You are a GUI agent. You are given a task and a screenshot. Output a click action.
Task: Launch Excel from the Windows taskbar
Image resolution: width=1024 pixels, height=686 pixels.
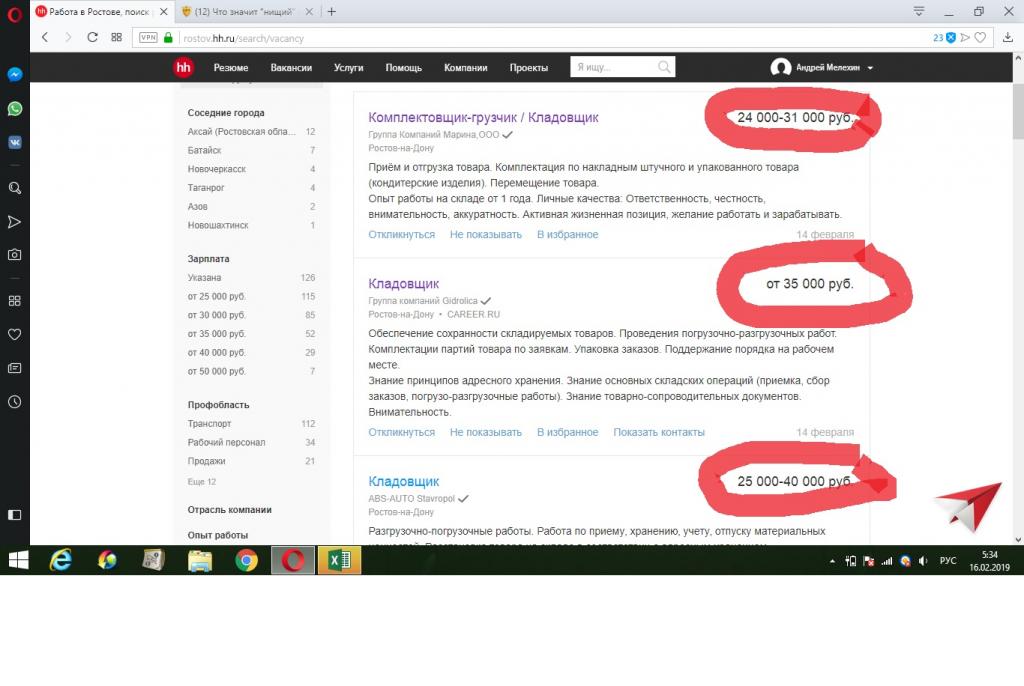(338, 560)
